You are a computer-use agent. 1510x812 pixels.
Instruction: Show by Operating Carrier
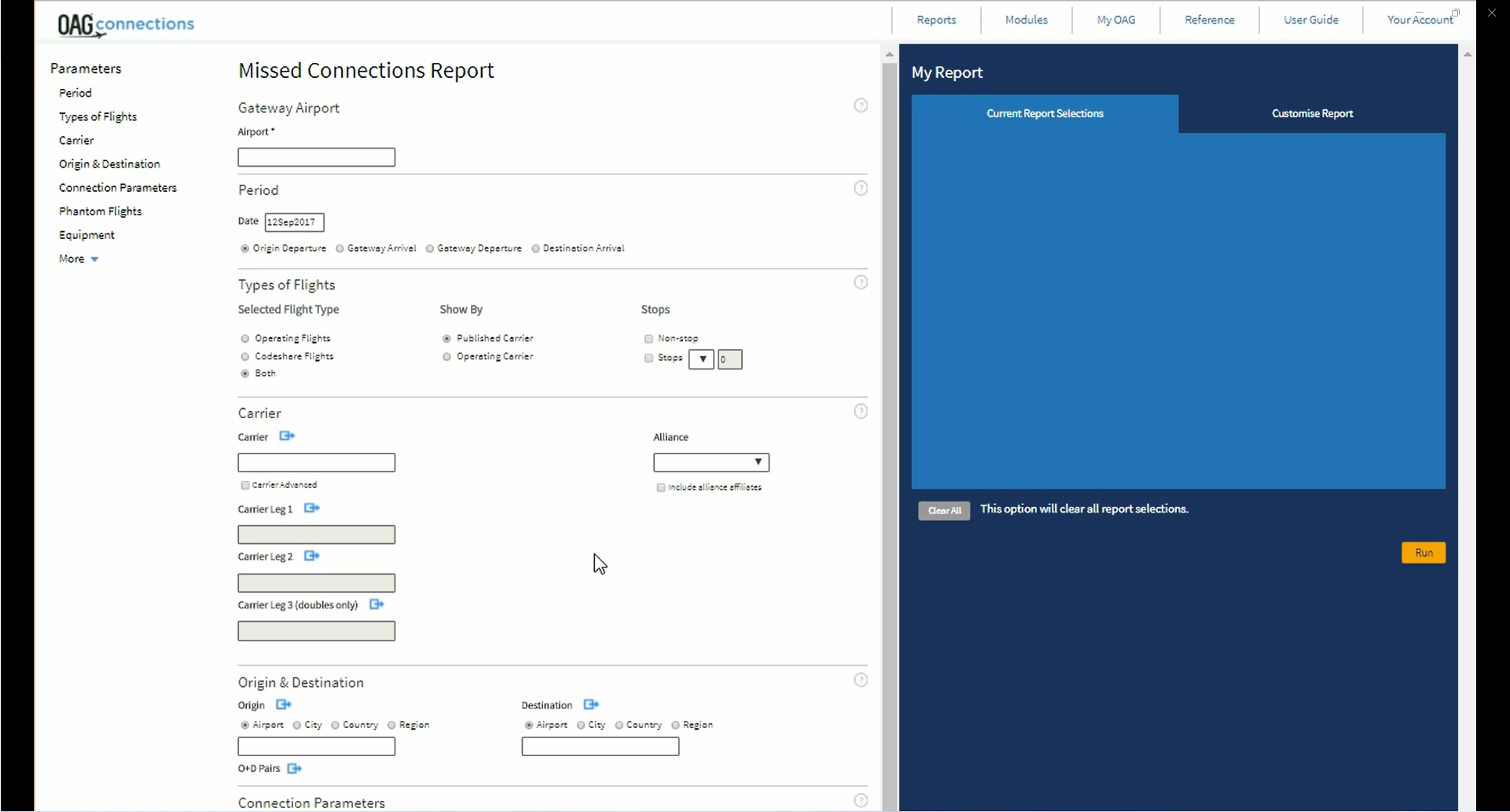click(x=446, y=357)
